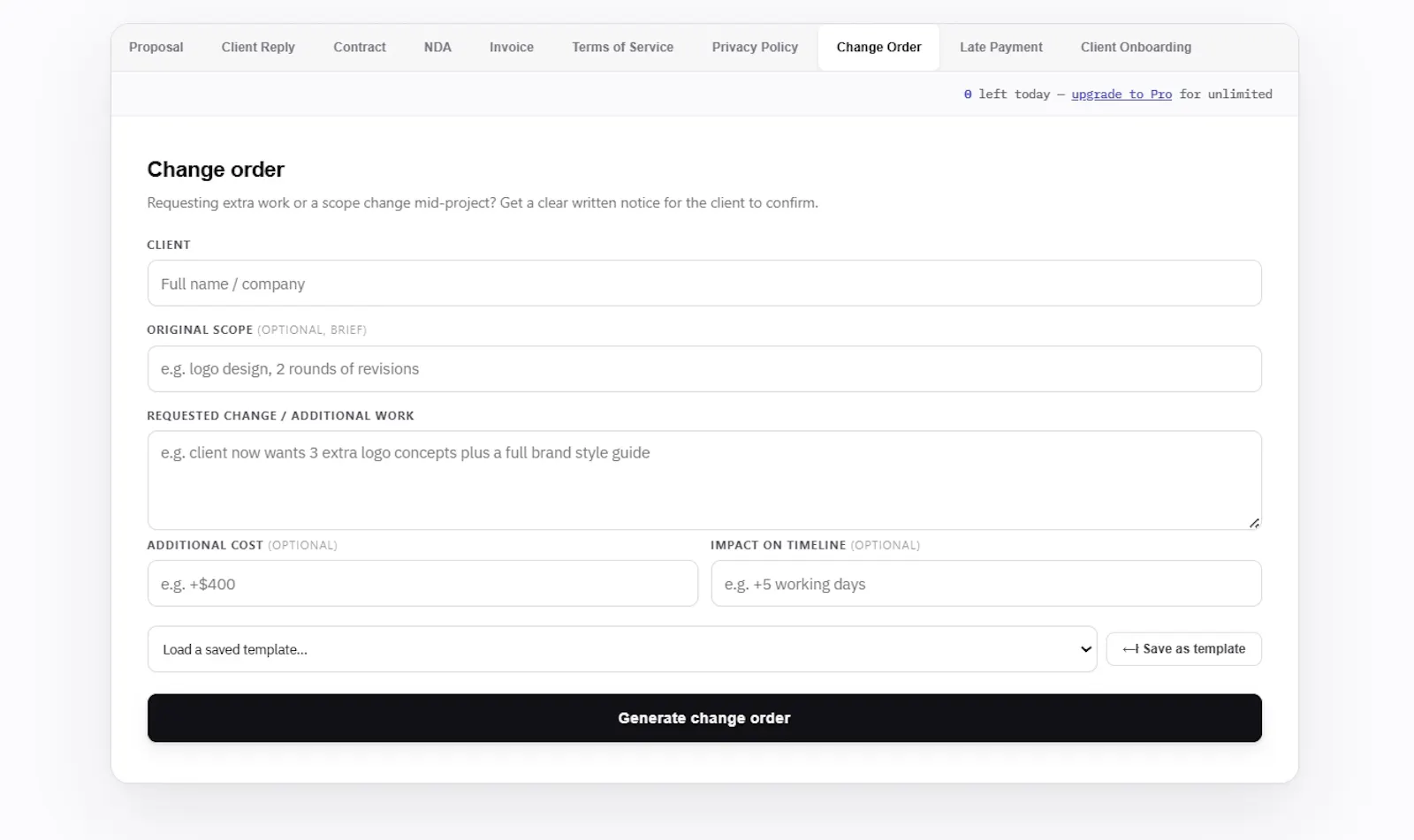The image size is (1414, 840).
Task: Switch to the Privacy Policy tab
Action: point(755,47)
